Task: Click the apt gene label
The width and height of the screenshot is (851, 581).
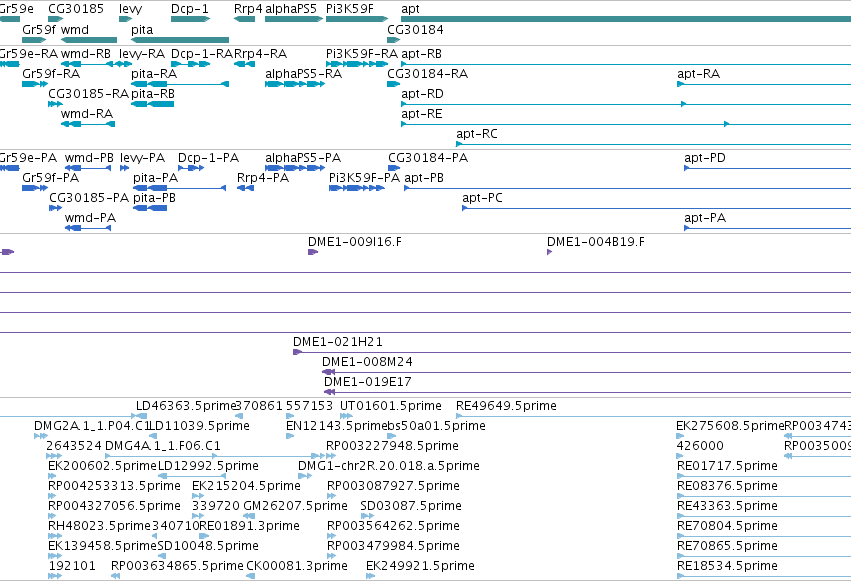Action: tap(410, 9)
